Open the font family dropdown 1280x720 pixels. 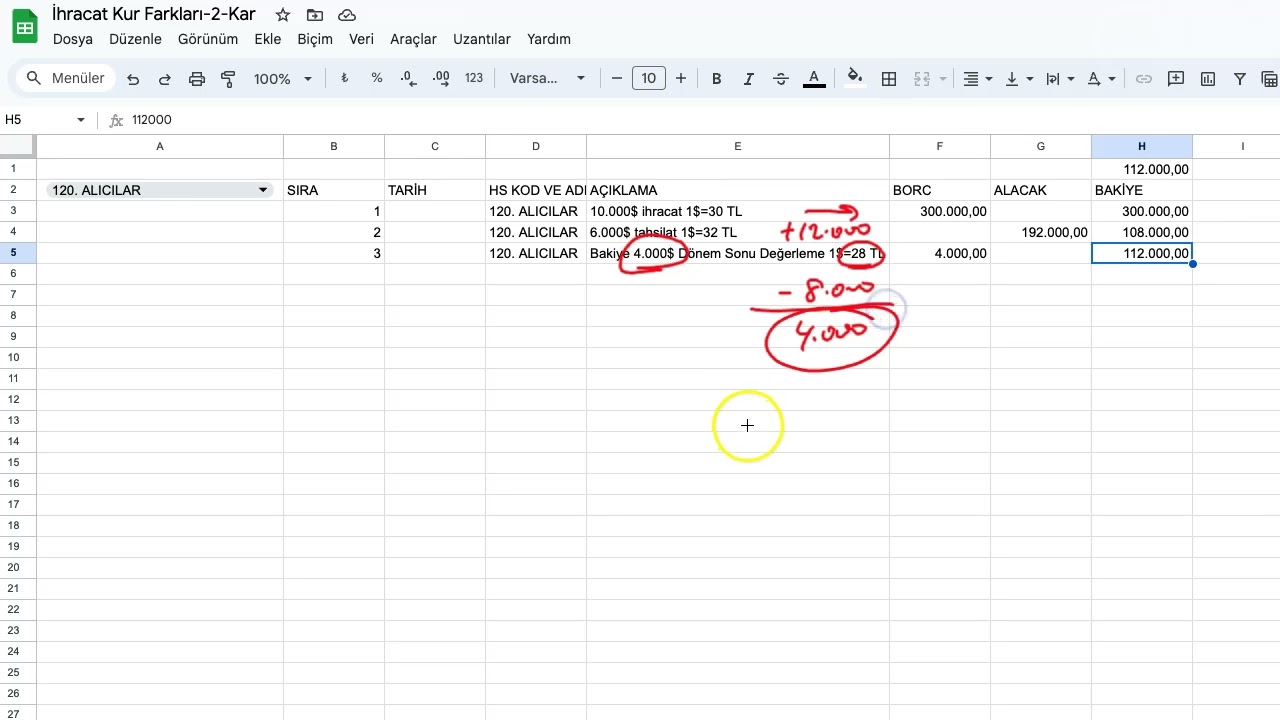[x=546, y=79]
